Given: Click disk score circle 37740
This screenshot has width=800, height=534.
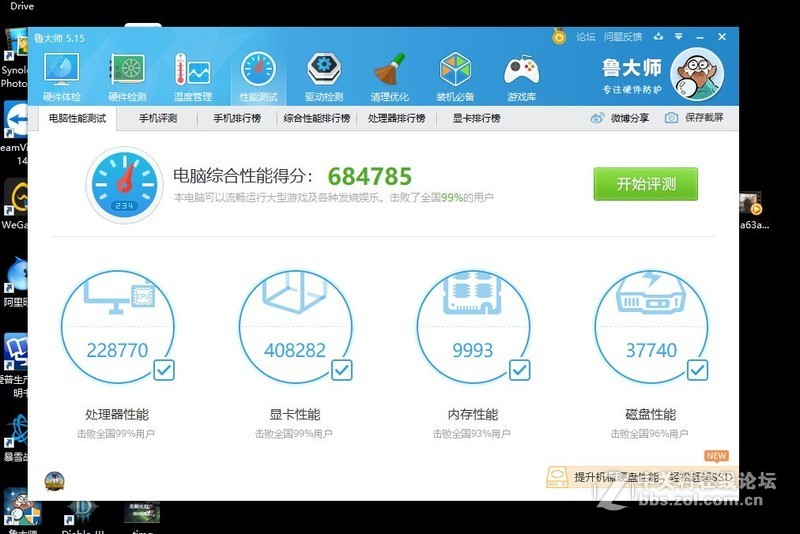Looking at the screenshot, I should 651,327.
